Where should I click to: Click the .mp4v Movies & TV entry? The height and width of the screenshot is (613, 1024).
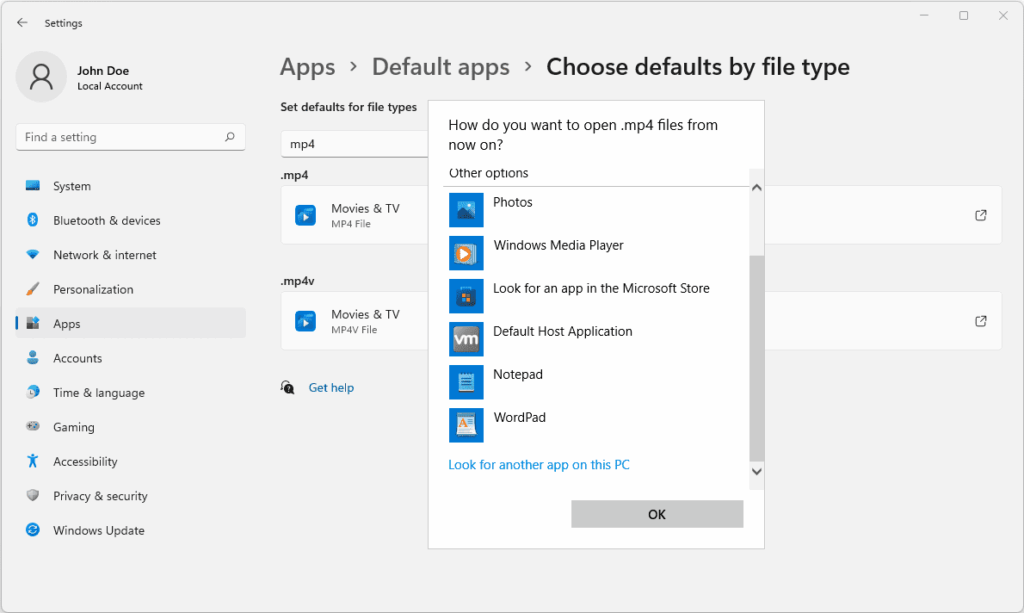pyautogui.click(x=355, y=321)
